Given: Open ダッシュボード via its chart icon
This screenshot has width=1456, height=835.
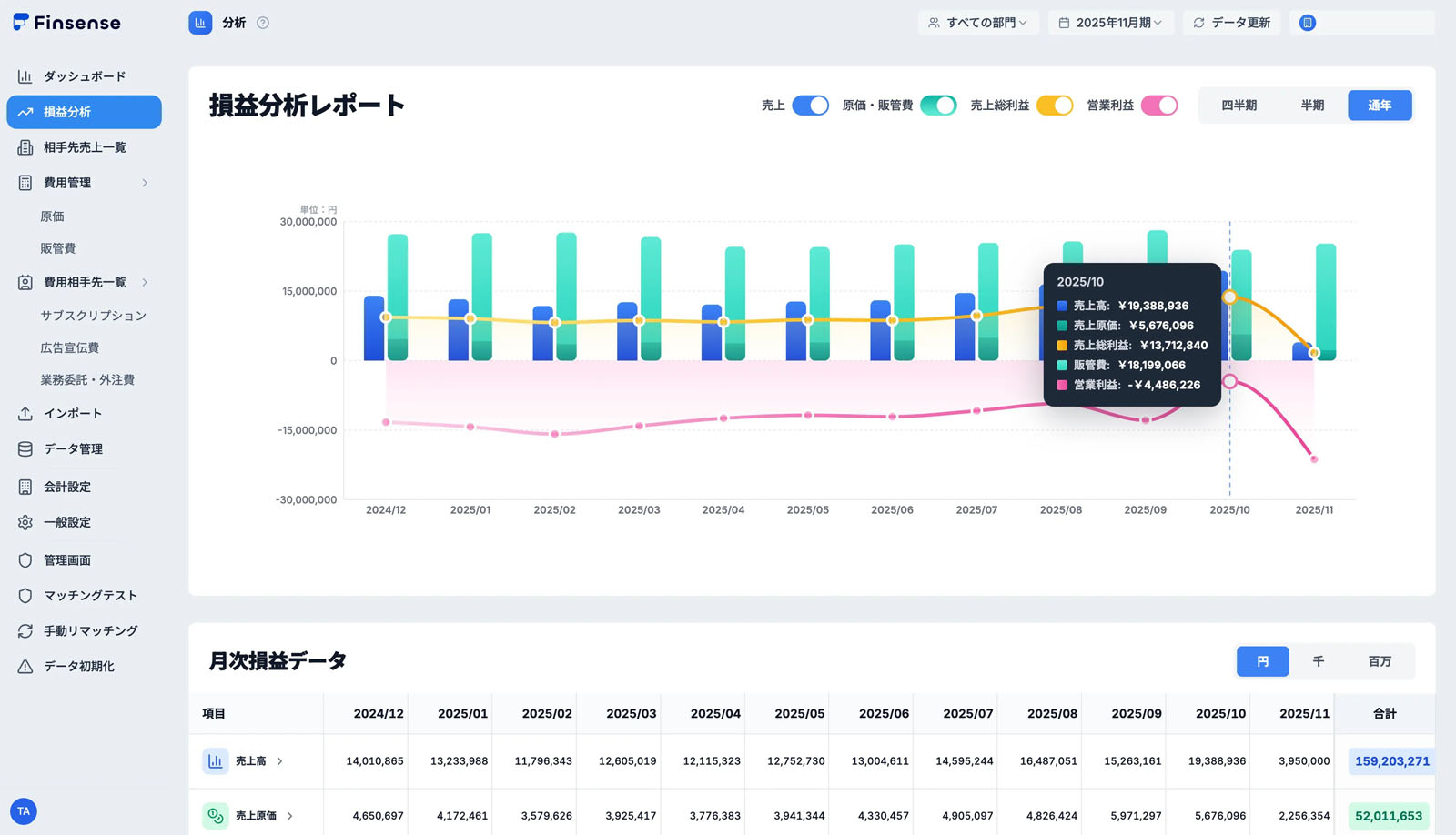Looking at the screenshot, I should (x=25, y=76).
